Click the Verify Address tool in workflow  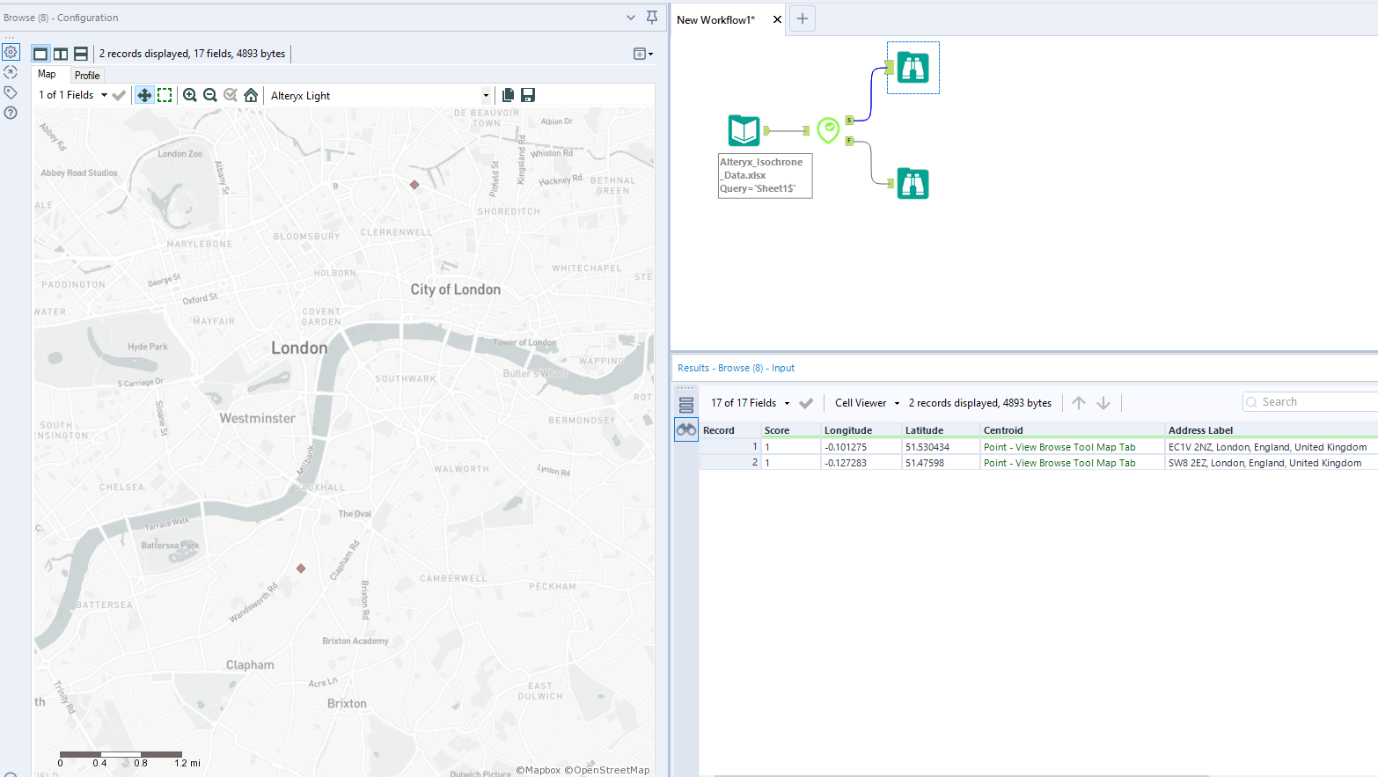[x=828, y=130]
